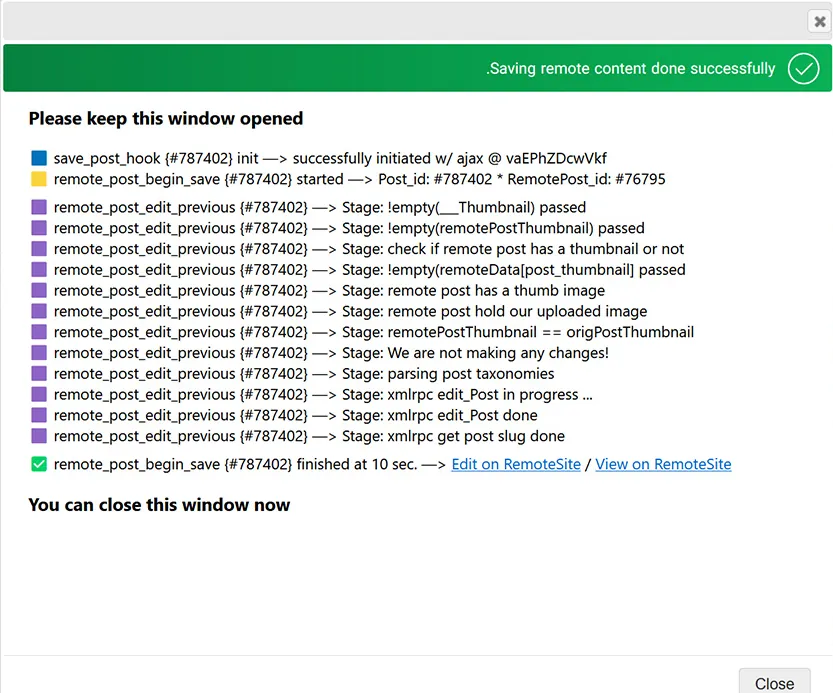
Task: Click the blue square beside save_post_hook
Action: pos(39,158)
